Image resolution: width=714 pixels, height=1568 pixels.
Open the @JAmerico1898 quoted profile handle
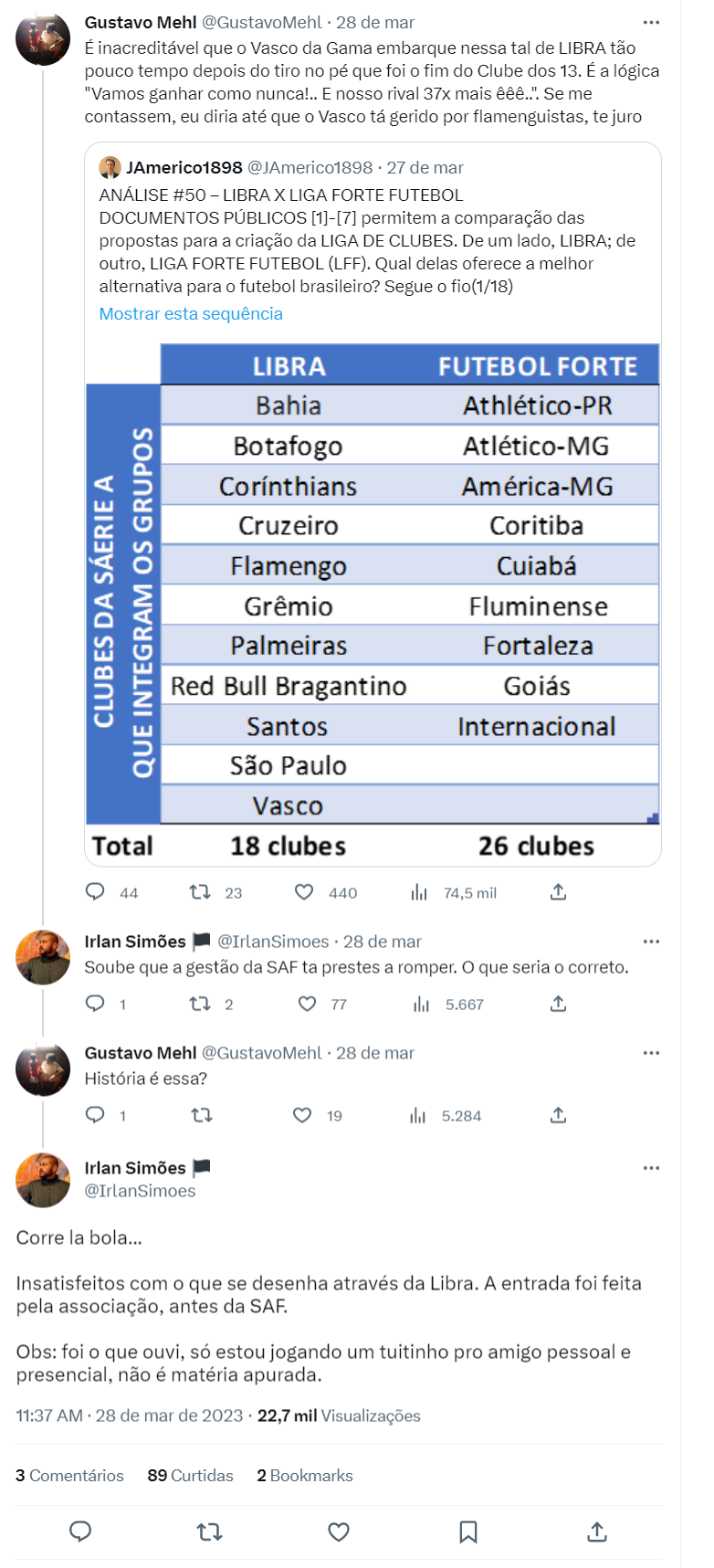click(310, 168)
